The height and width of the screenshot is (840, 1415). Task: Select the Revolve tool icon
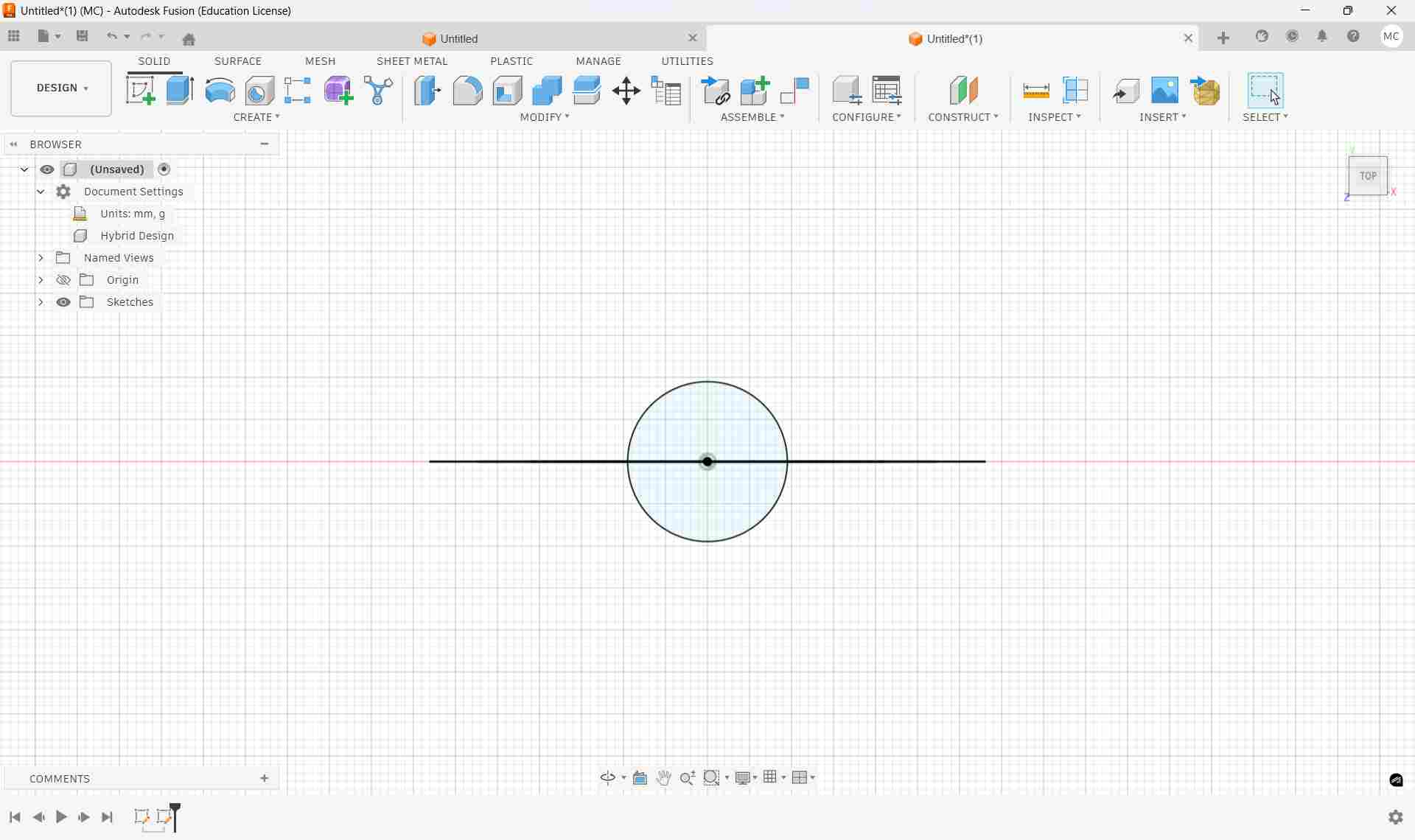tap(220, 91)
